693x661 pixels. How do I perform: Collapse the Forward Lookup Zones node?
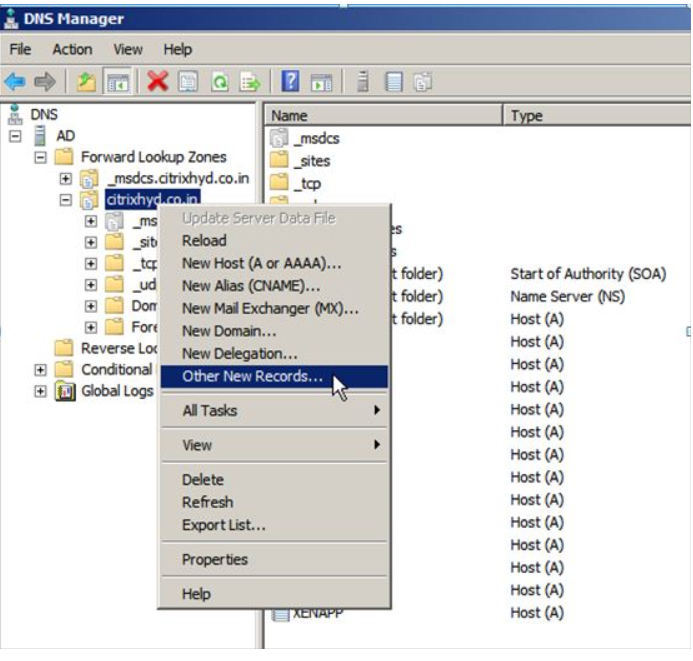[41, 157]
